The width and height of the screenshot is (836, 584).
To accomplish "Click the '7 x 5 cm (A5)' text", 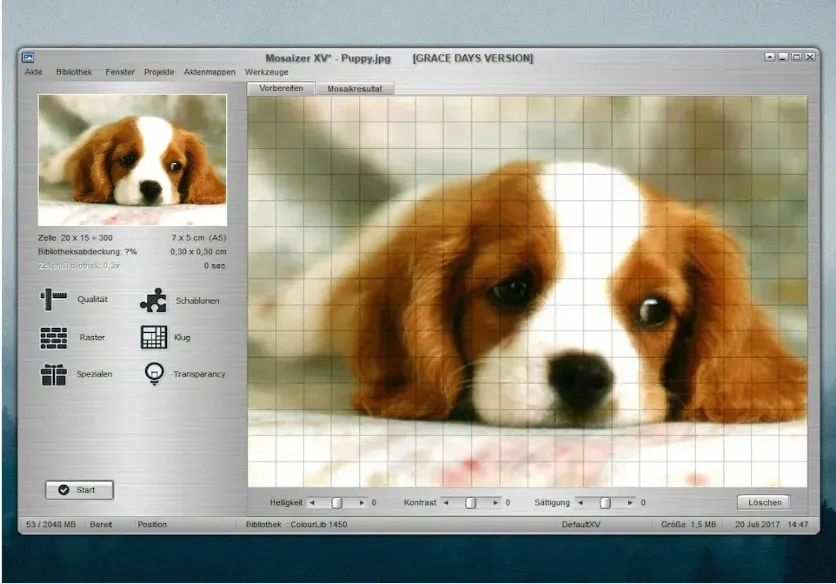I will pyautogui.click(x=199, y=238).
